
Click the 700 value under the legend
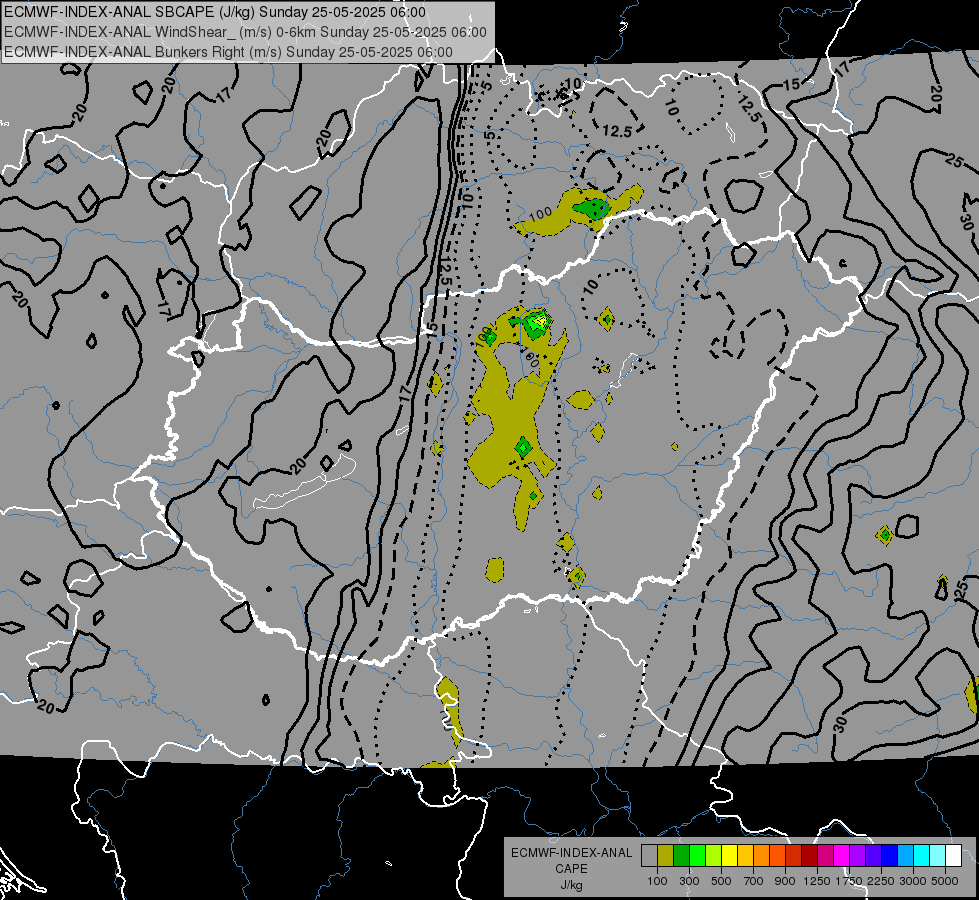pyautogui.click(x=754, y=881)
